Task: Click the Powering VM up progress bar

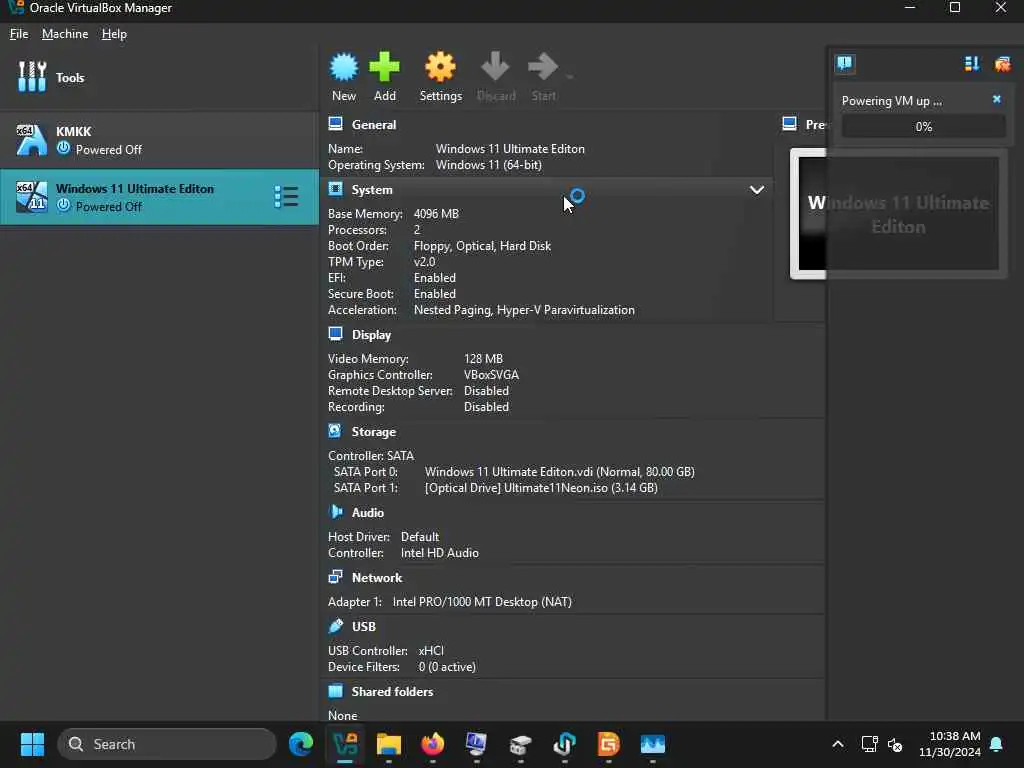Action: (x=923, y=127)
